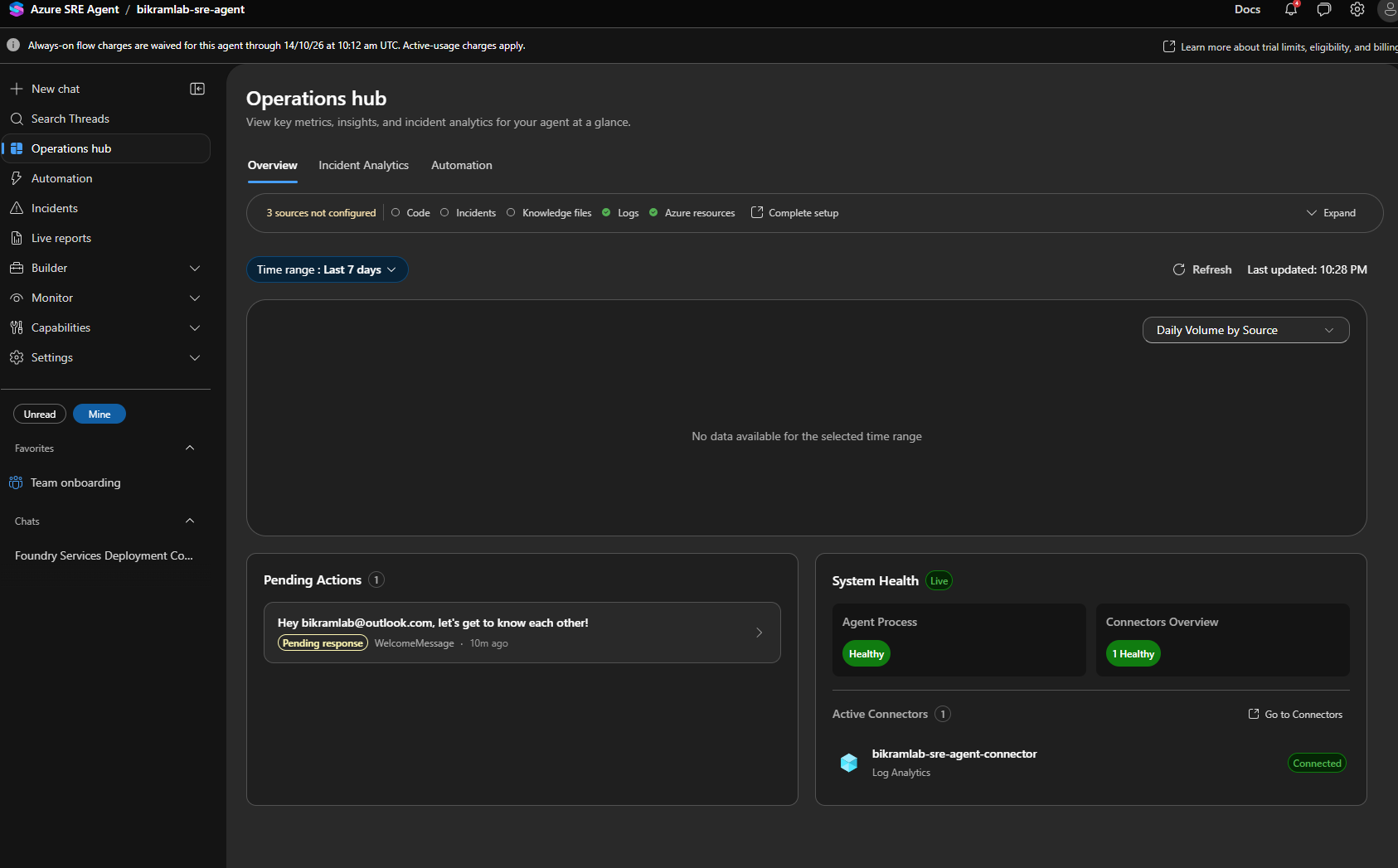Collapse the Chats section
The width and height of the screenshot is (1398, 868).
point(190,521)
